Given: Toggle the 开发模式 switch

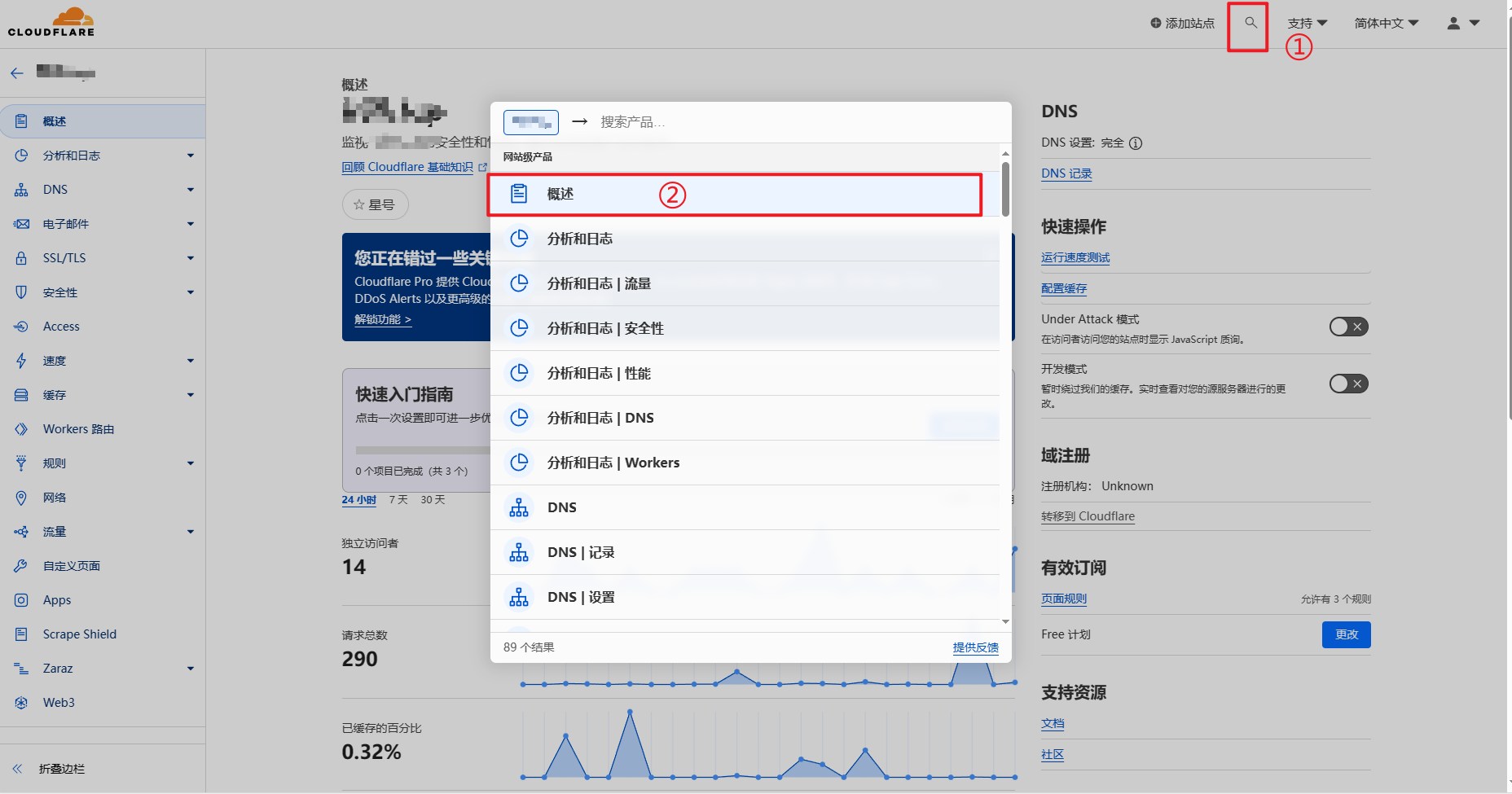Looking at the screenshot, I should pos(1348,384).
